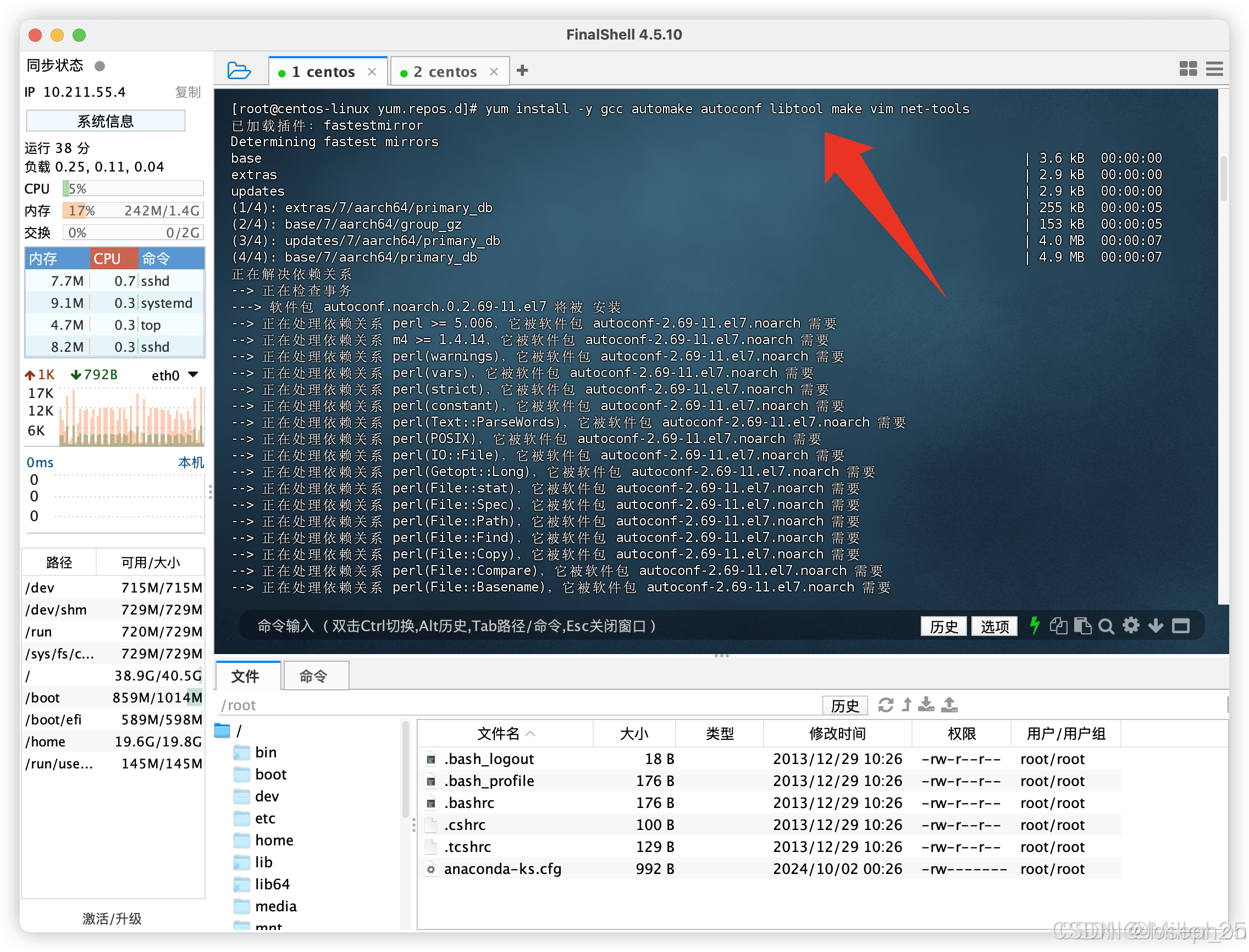Select the /boot/efi disk row
The height and width of the screenshot is (952, 1249).
tap(113, 719)
